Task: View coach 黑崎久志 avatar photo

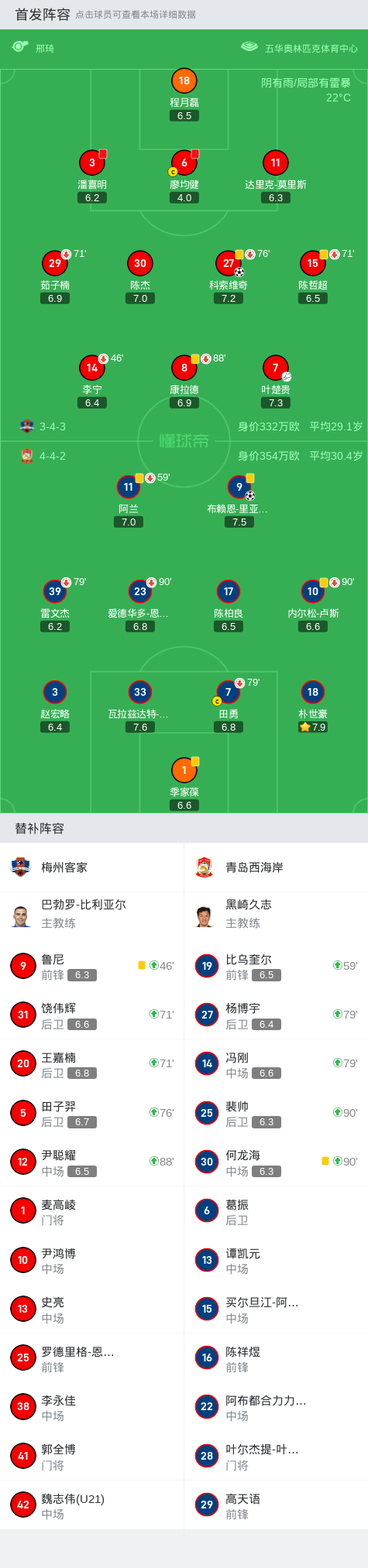Action: point(205,916)
